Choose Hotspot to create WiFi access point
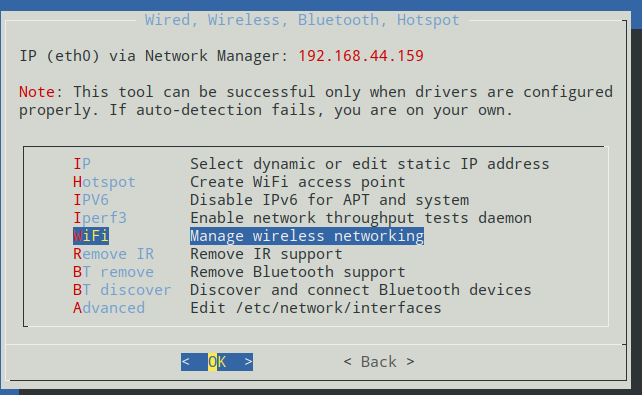 point(104,182)
